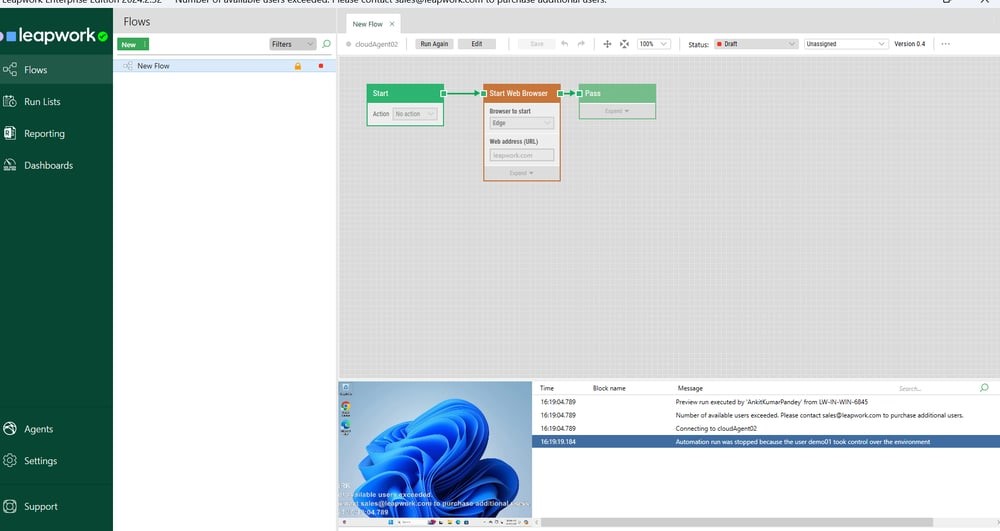The image size is (1000, 531).
Task: Open the 100% zoom level dropdown
Action: point(654,44)
